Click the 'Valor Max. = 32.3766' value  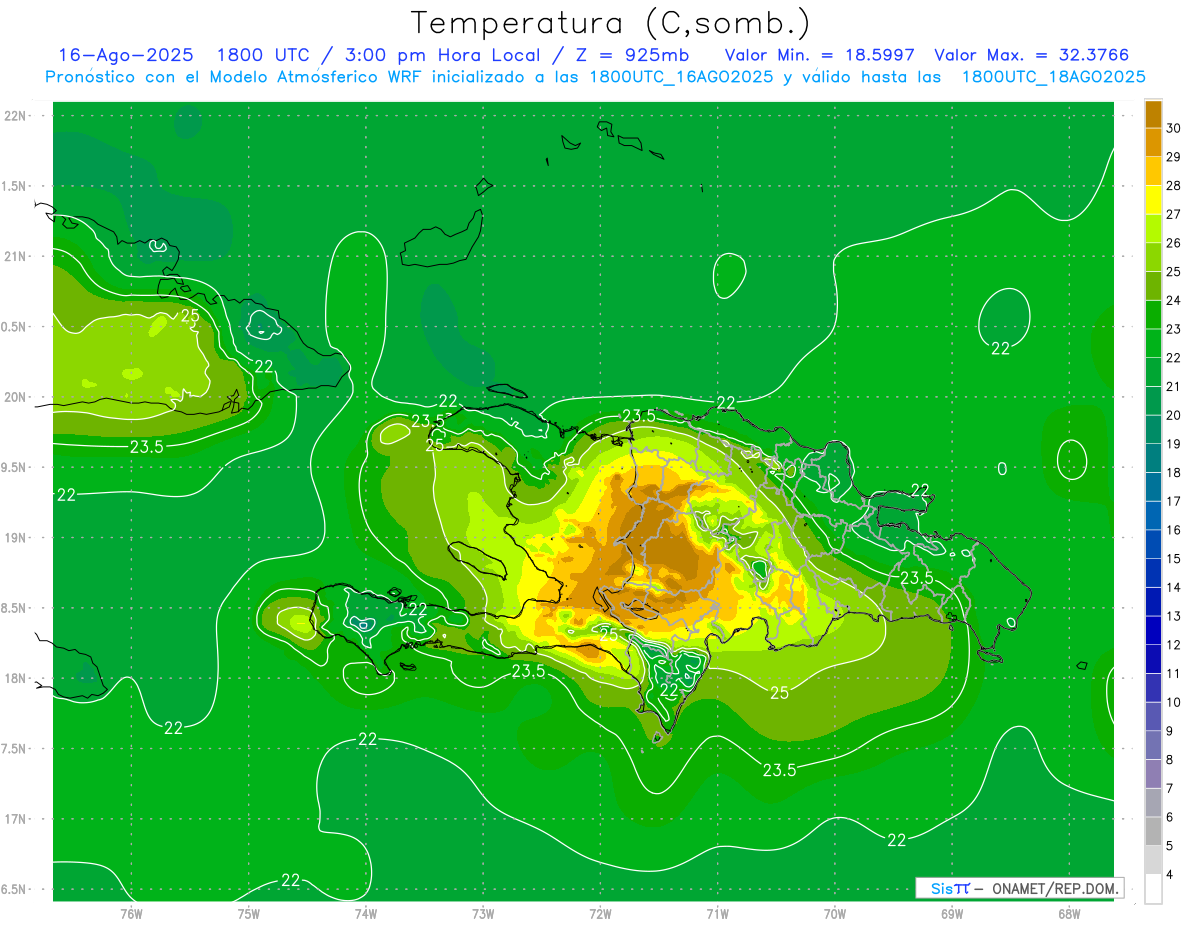(x=1031, y=55)
